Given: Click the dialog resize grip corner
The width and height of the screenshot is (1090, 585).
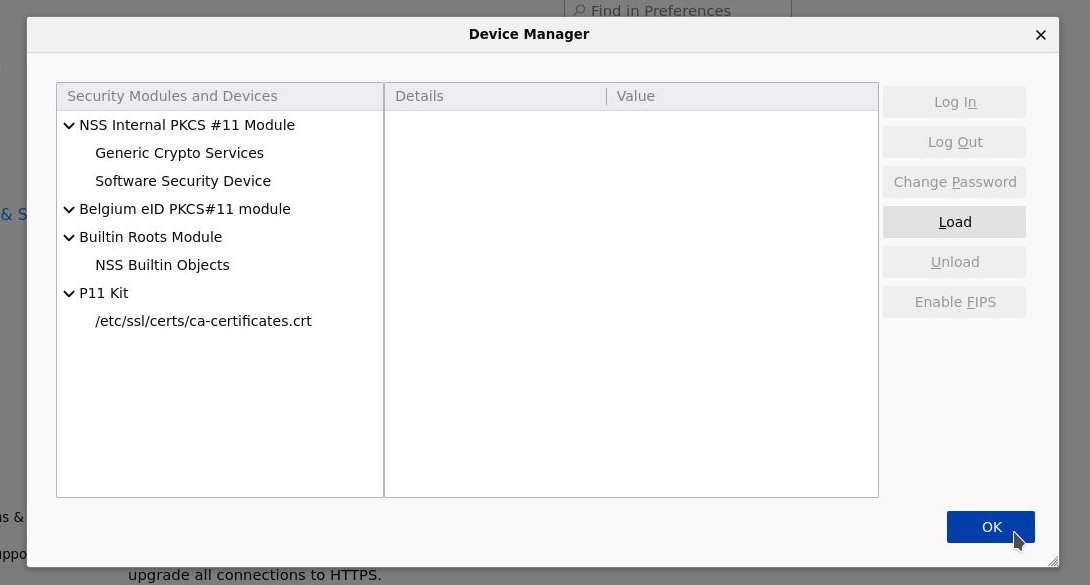Looking at the screenshot, I should coord(1052,561).
